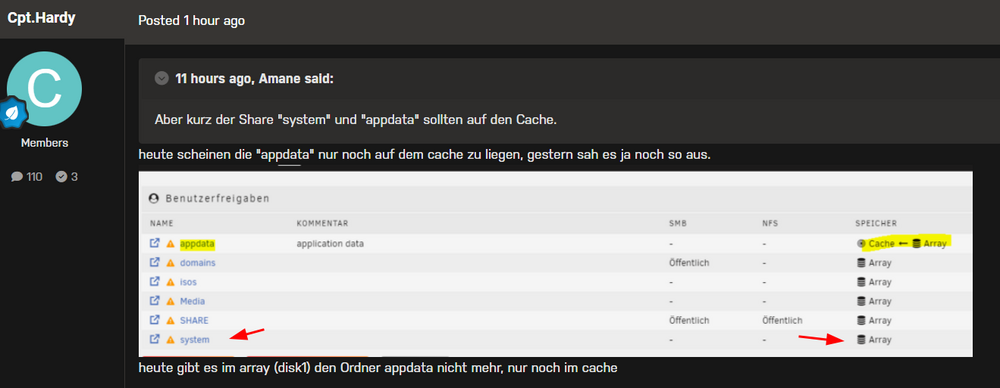This screenshot has width=1000, height=388.
Task: Click the orange warning triangle beside domains
Action: (x=170, y=263)
